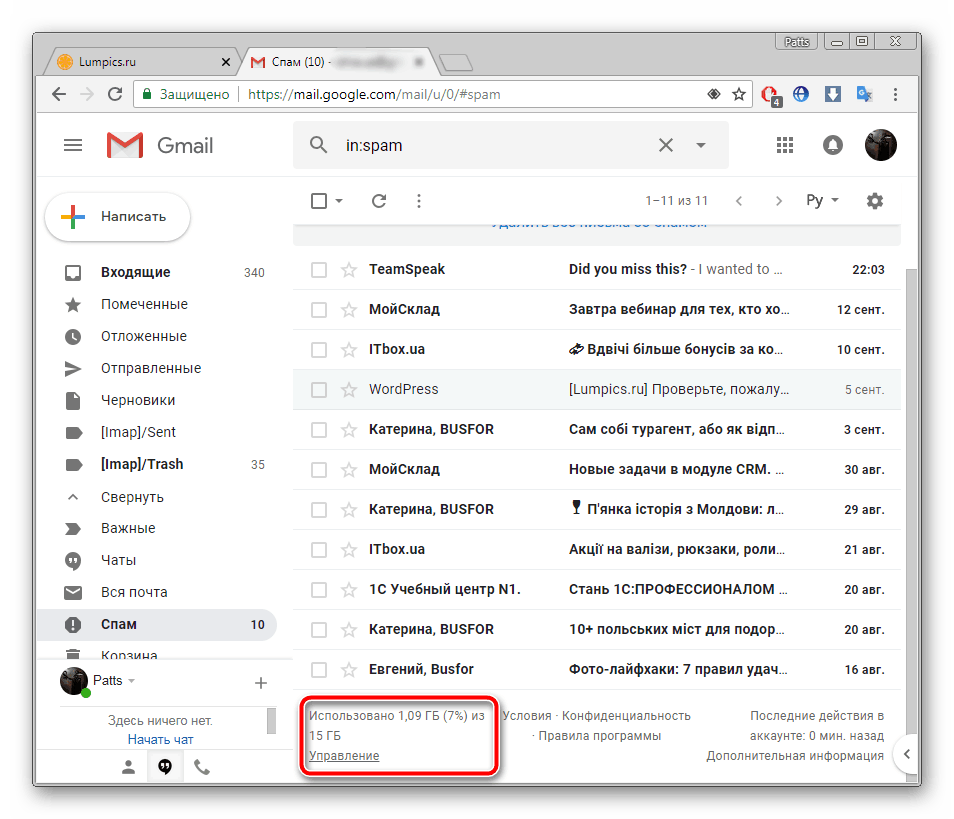
Task: Click the Google apps grid icon
Action: point(785,145)
